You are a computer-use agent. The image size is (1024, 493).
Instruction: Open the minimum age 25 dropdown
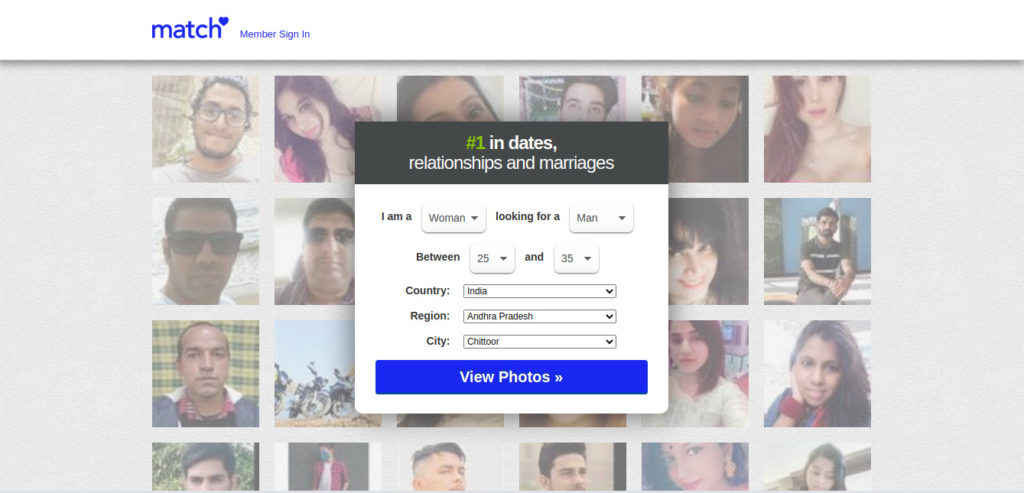[492, 259]
